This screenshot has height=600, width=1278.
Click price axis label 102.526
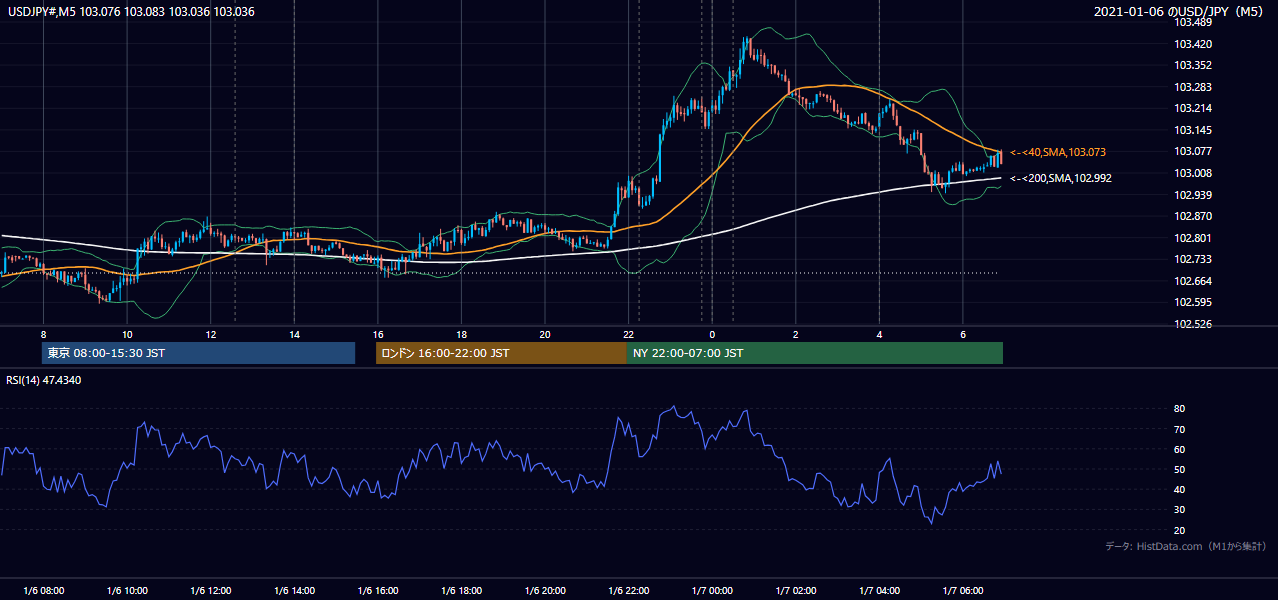[1193, 324]
